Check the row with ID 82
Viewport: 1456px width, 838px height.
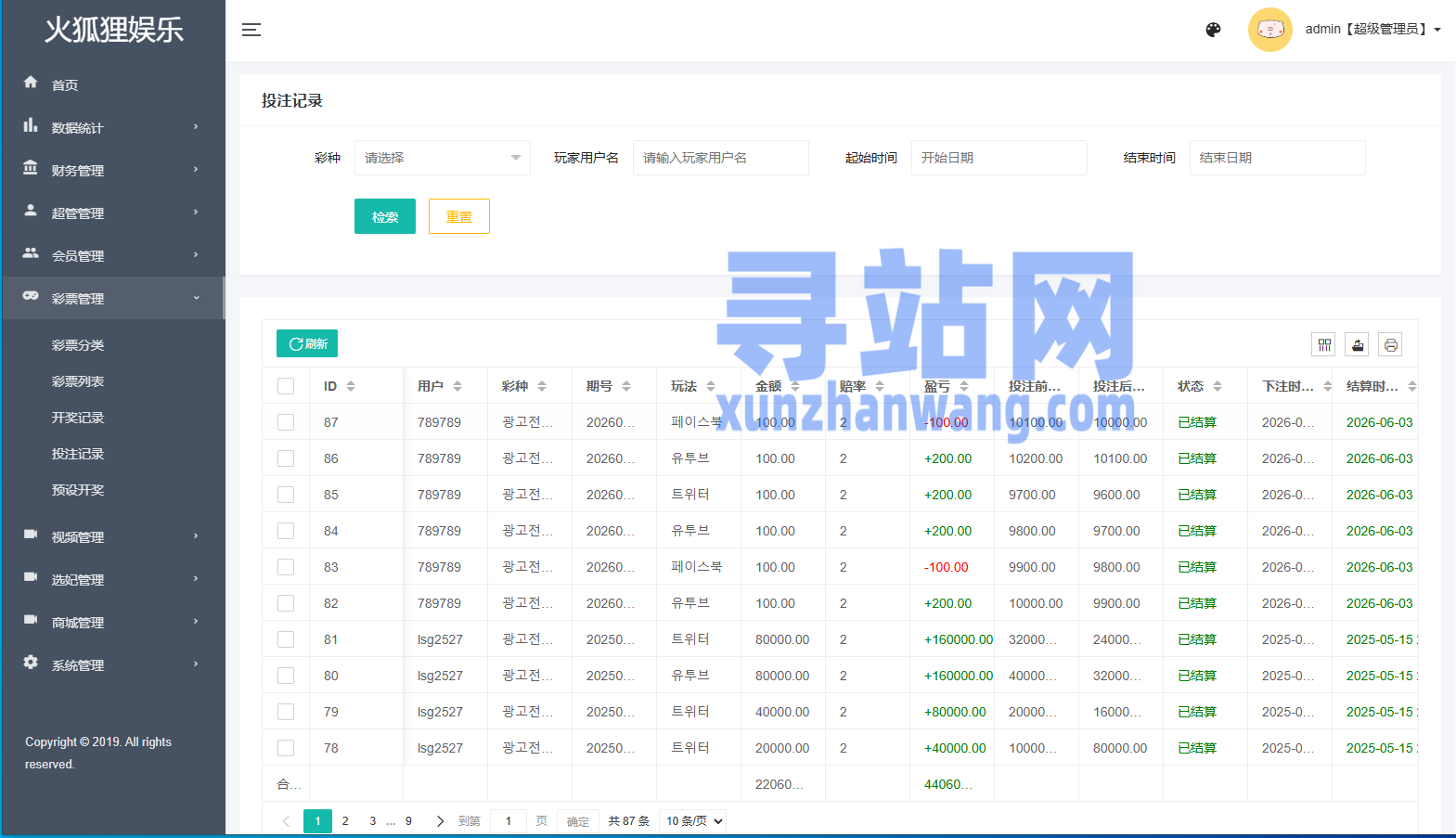(286, 603)
